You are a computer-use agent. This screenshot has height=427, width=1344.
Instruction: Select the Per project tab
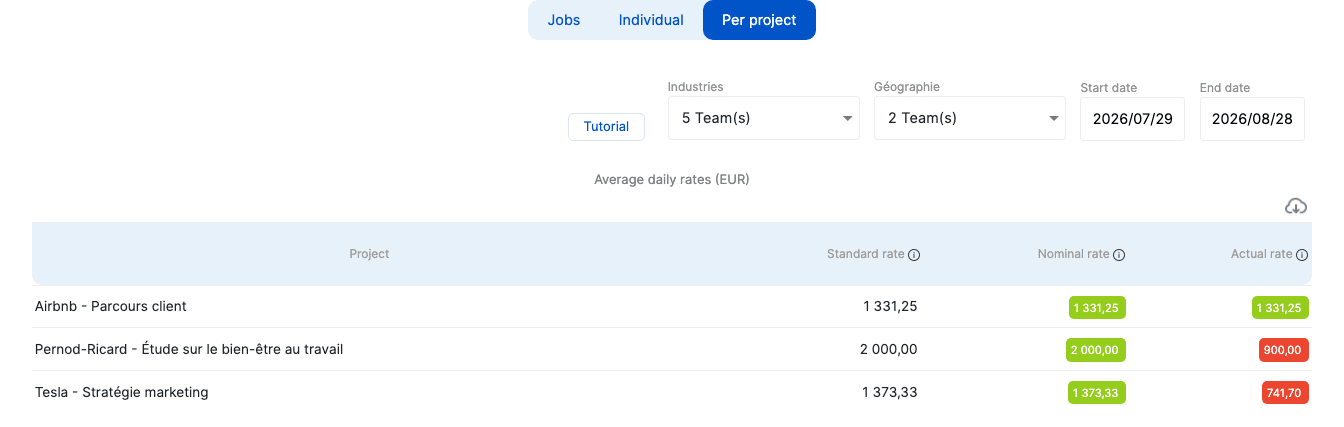pyautogui.click(x=759, y=20)
